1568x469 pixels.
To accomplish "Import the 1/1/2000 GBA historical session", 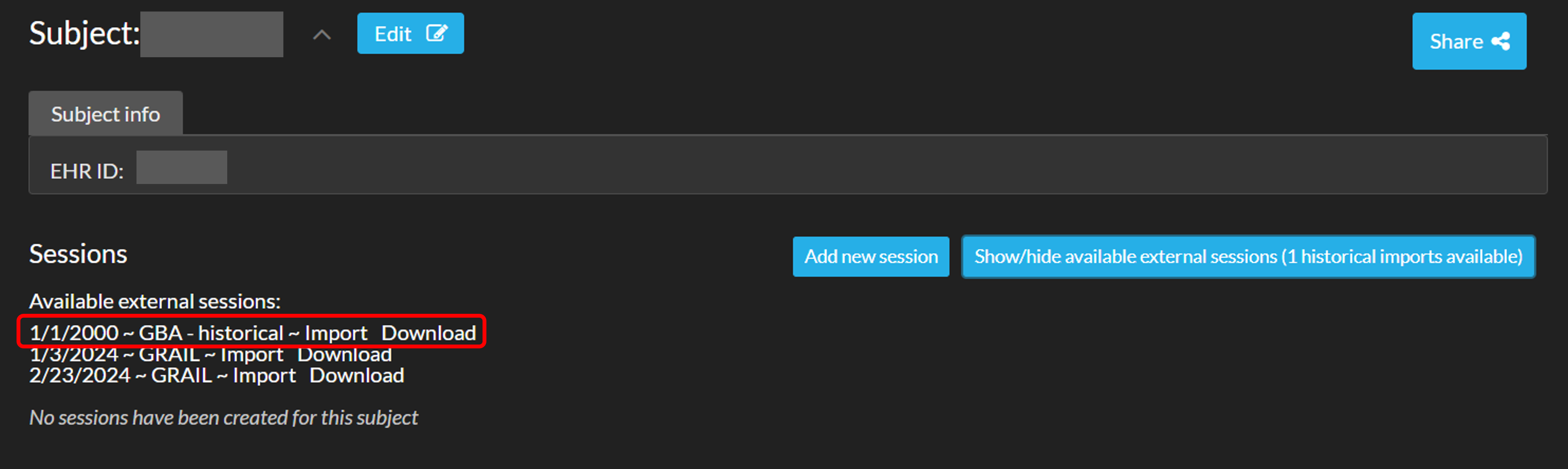I will click(335, 333).
